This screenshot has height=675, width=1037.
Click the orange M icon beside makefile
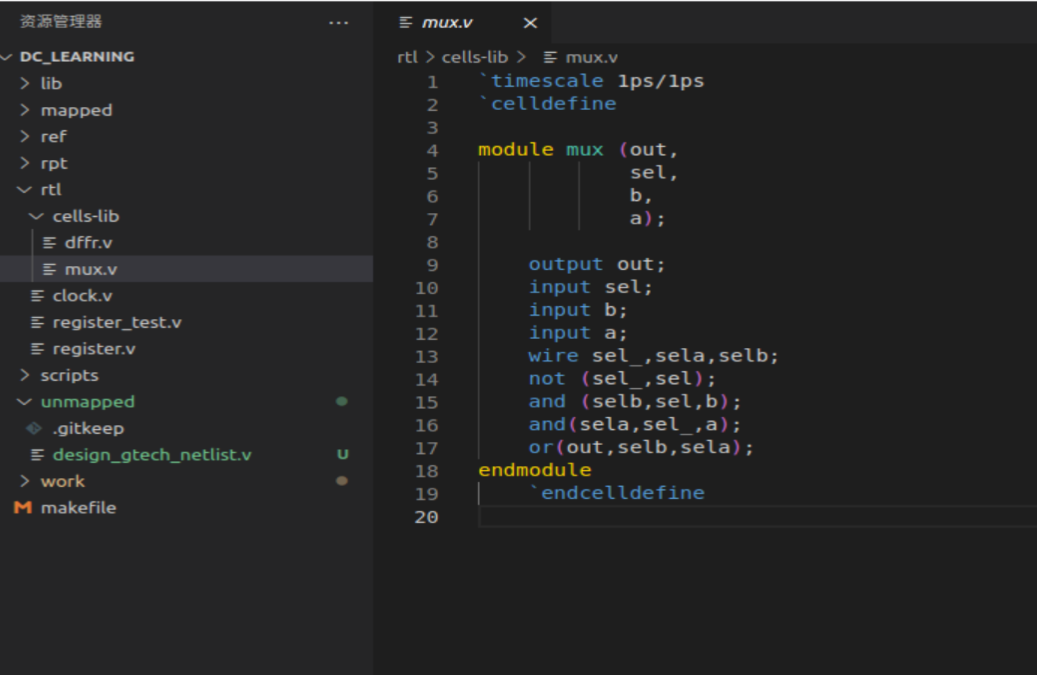point(23,507)
